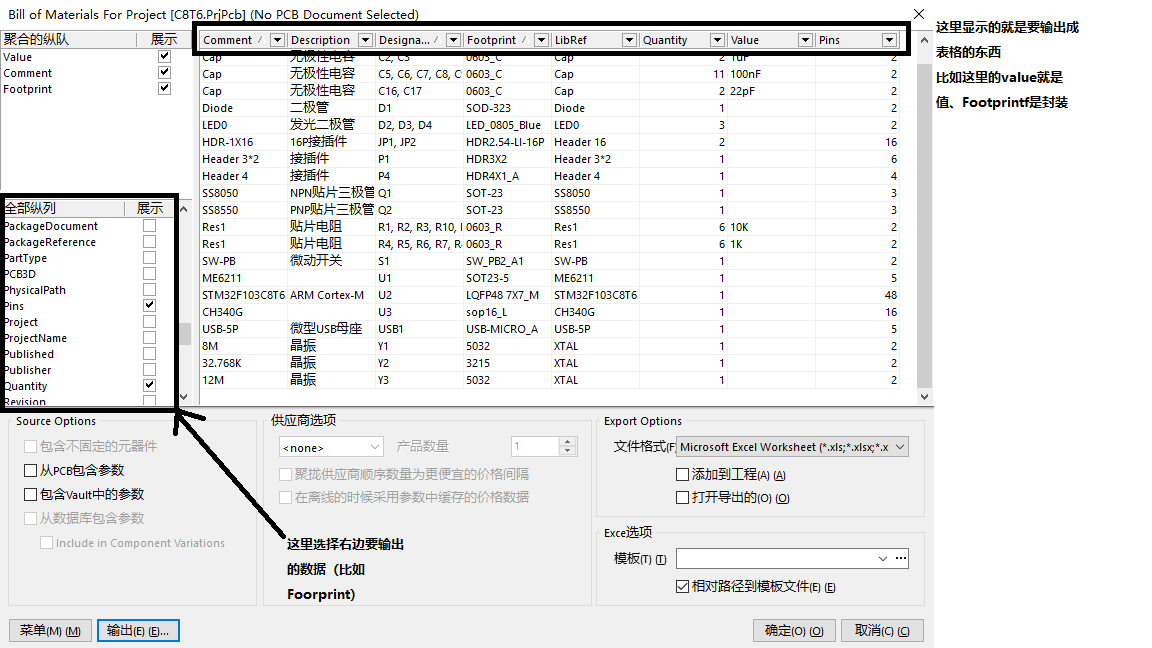Check the 从PCB包含参数 option
This screenshot has width=1152, height=648.
click(x=31, y=470)
